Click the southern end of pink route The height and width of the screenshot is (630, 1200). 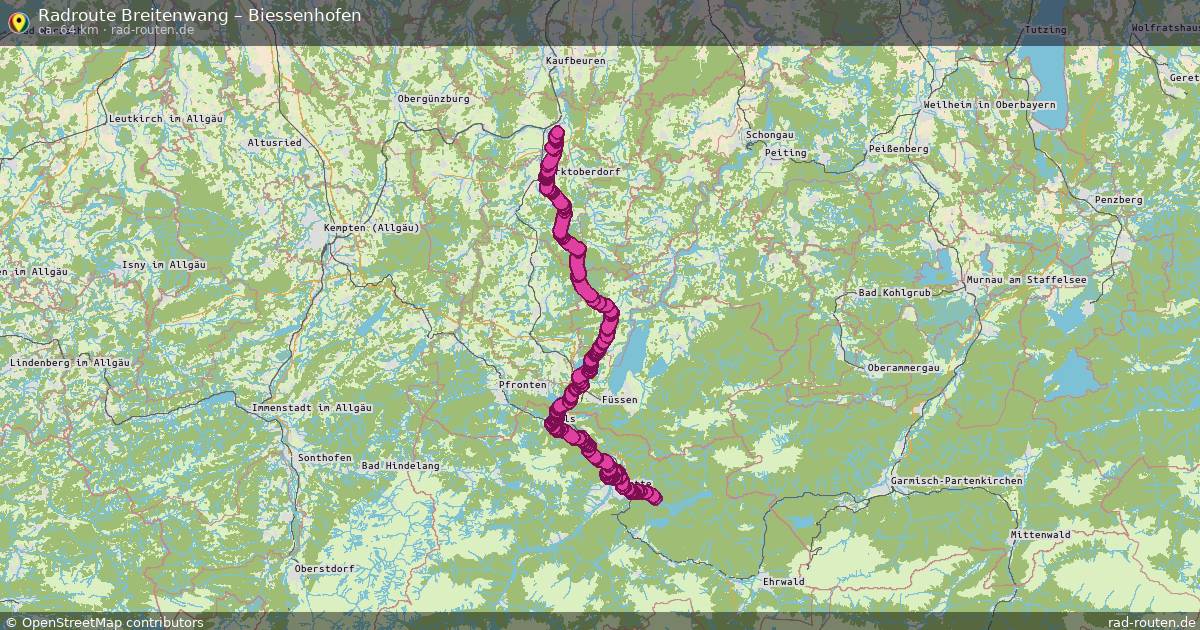(655, 497)
